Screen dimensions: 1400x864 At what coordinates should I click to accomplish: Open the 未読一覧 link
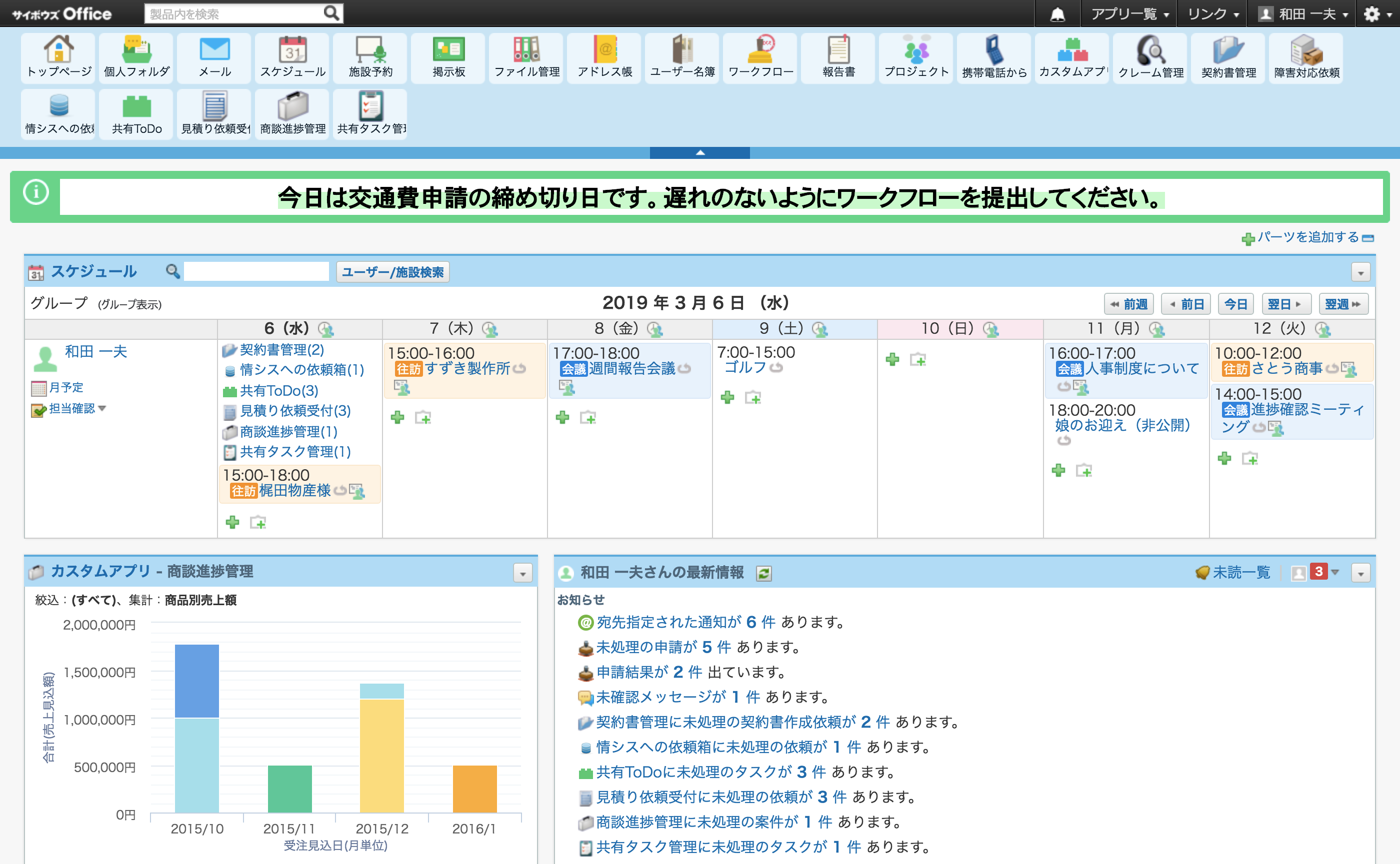(1240, 572)
